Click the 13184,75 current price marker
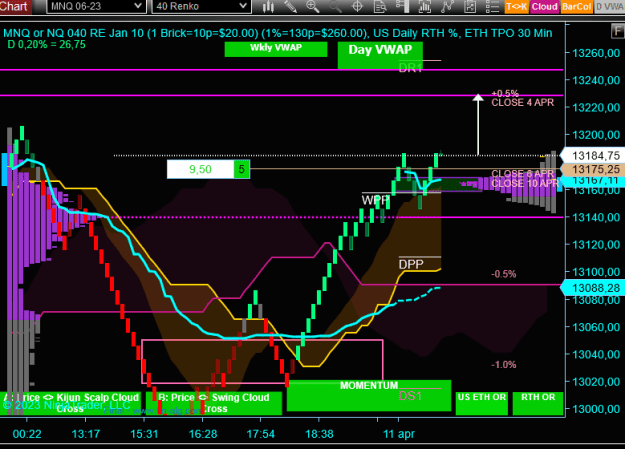This screenshot has height=449, width=625. 593,156
